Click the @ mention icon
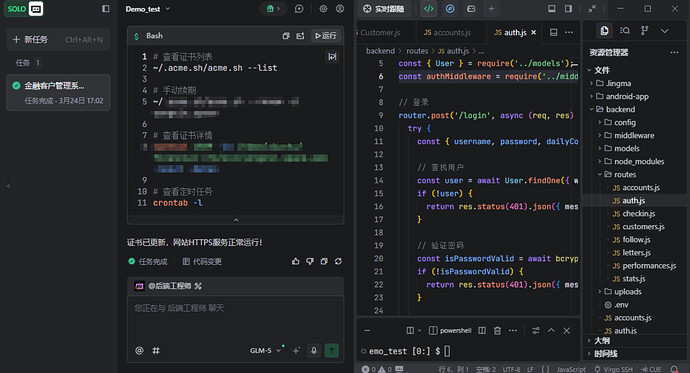The image size is (690, 373). [139, 351]
